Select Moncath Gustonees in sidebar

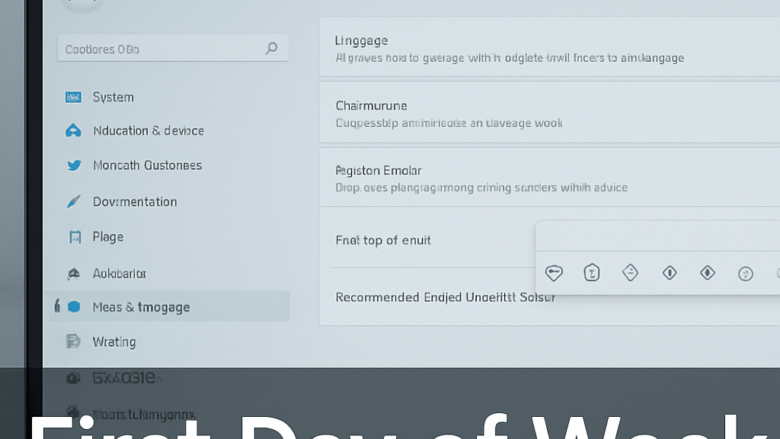click(x=147, y=165)
